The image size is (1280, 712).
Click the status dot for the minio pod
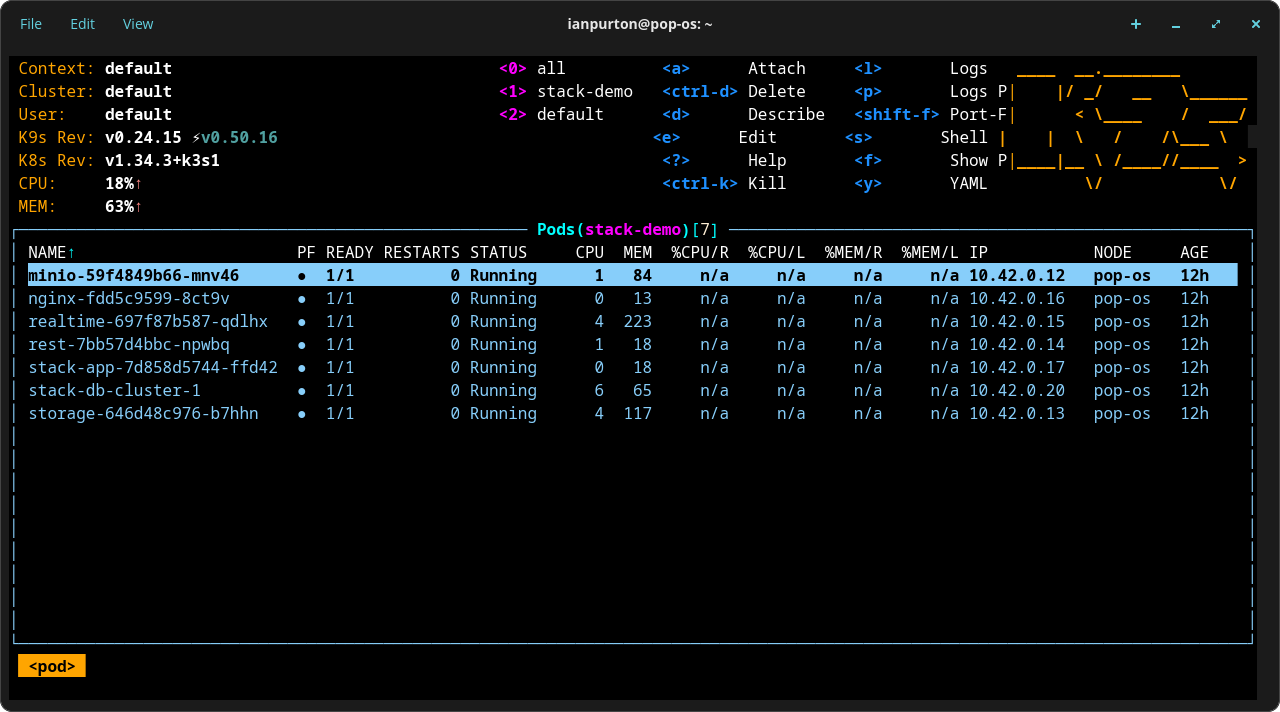point(302,275)
